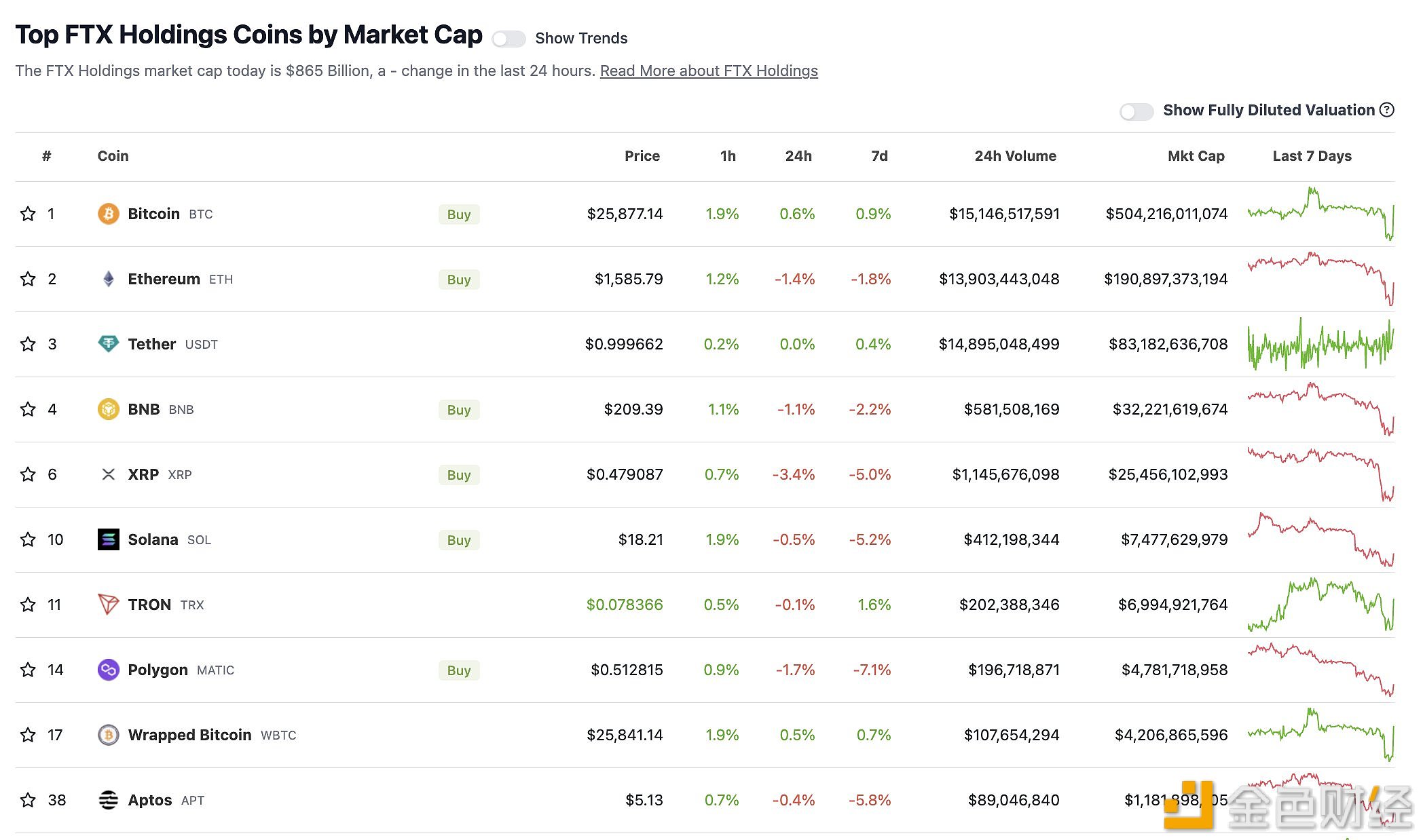Screen dimensions: 1423x840
Task: Click Solana price $18.21
Action: coord(640,539)
